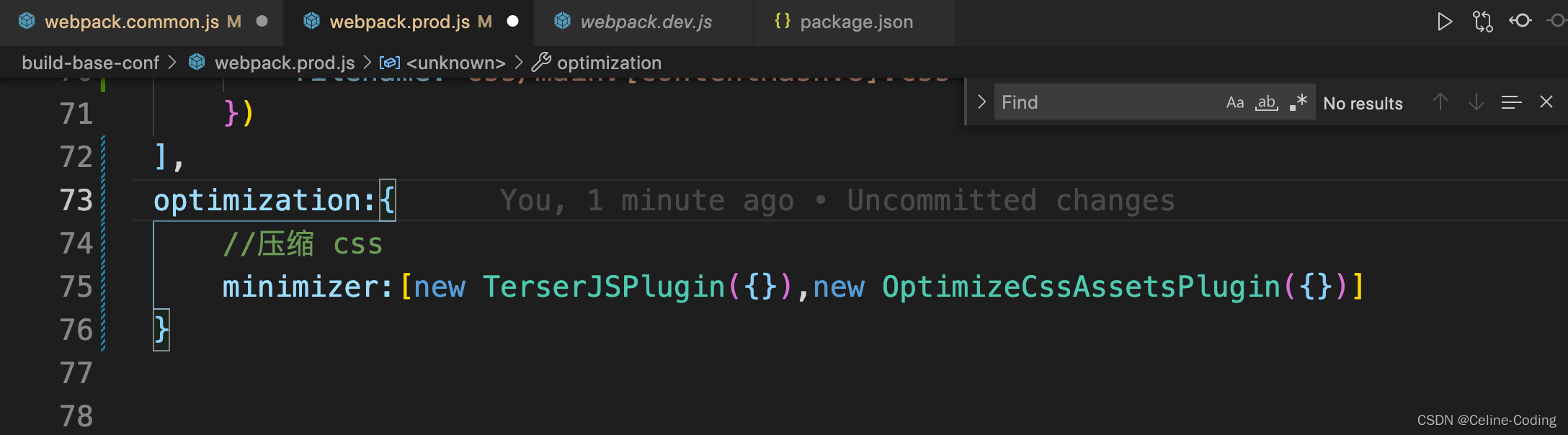
Task: Switch to the webpack.common.js tab
Action: click(x=132, y=22)
